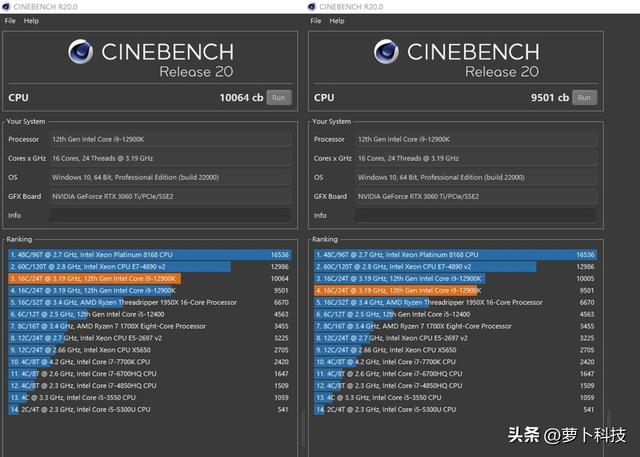640x457 pixels.
Task: Select Core i7-4850HQ row in left ranking
Action: pos(149,385)
